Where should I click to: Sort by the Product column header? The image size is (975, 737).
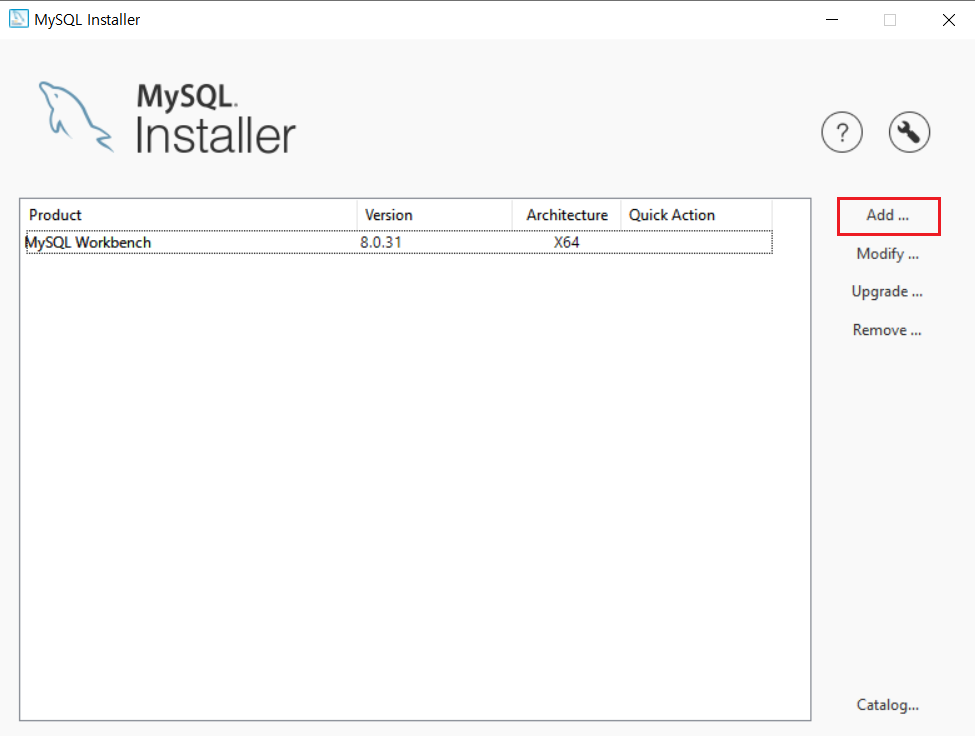(189, 215)
